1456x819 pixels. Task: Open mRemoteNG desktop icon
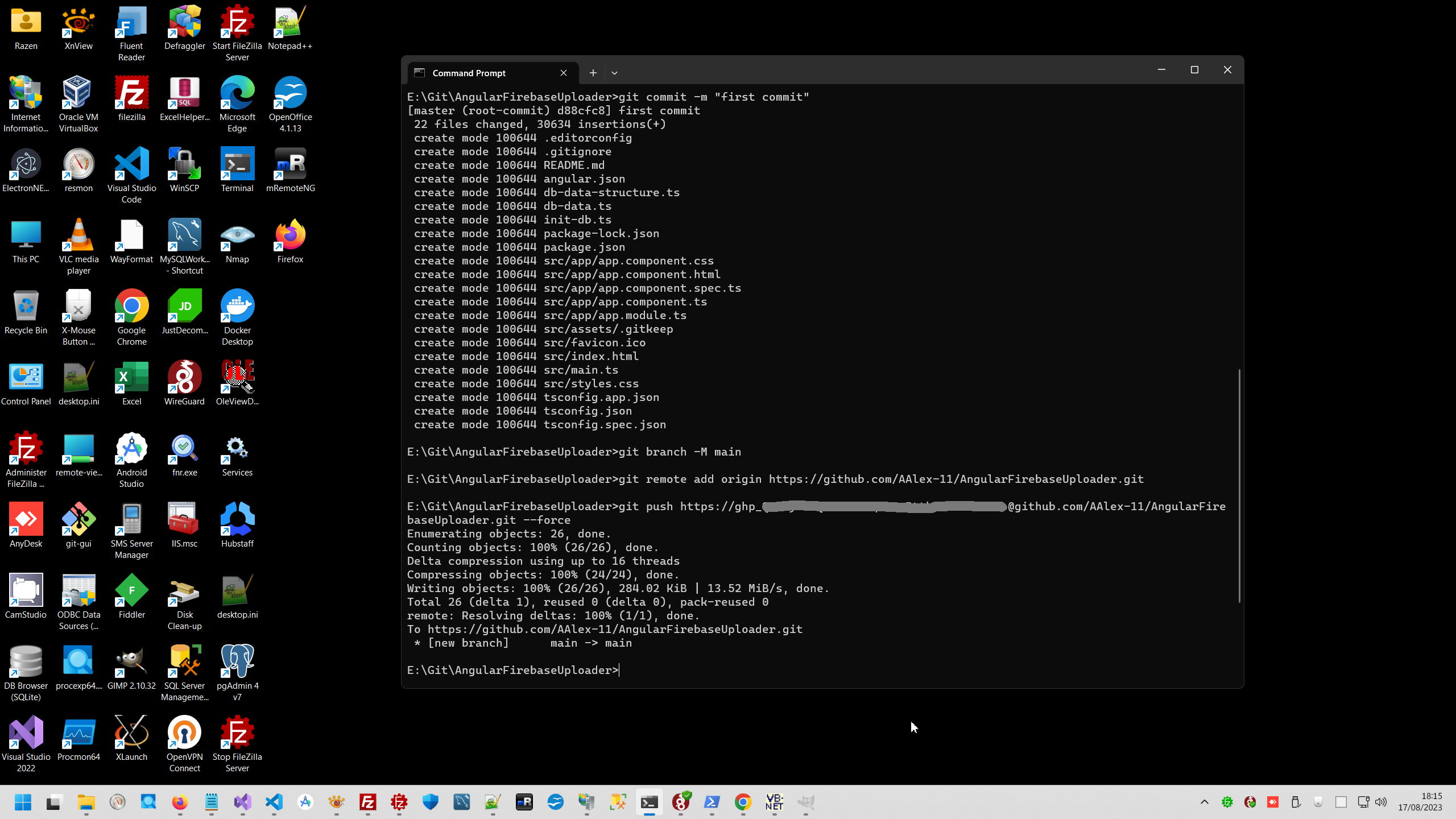click(291, 165)
